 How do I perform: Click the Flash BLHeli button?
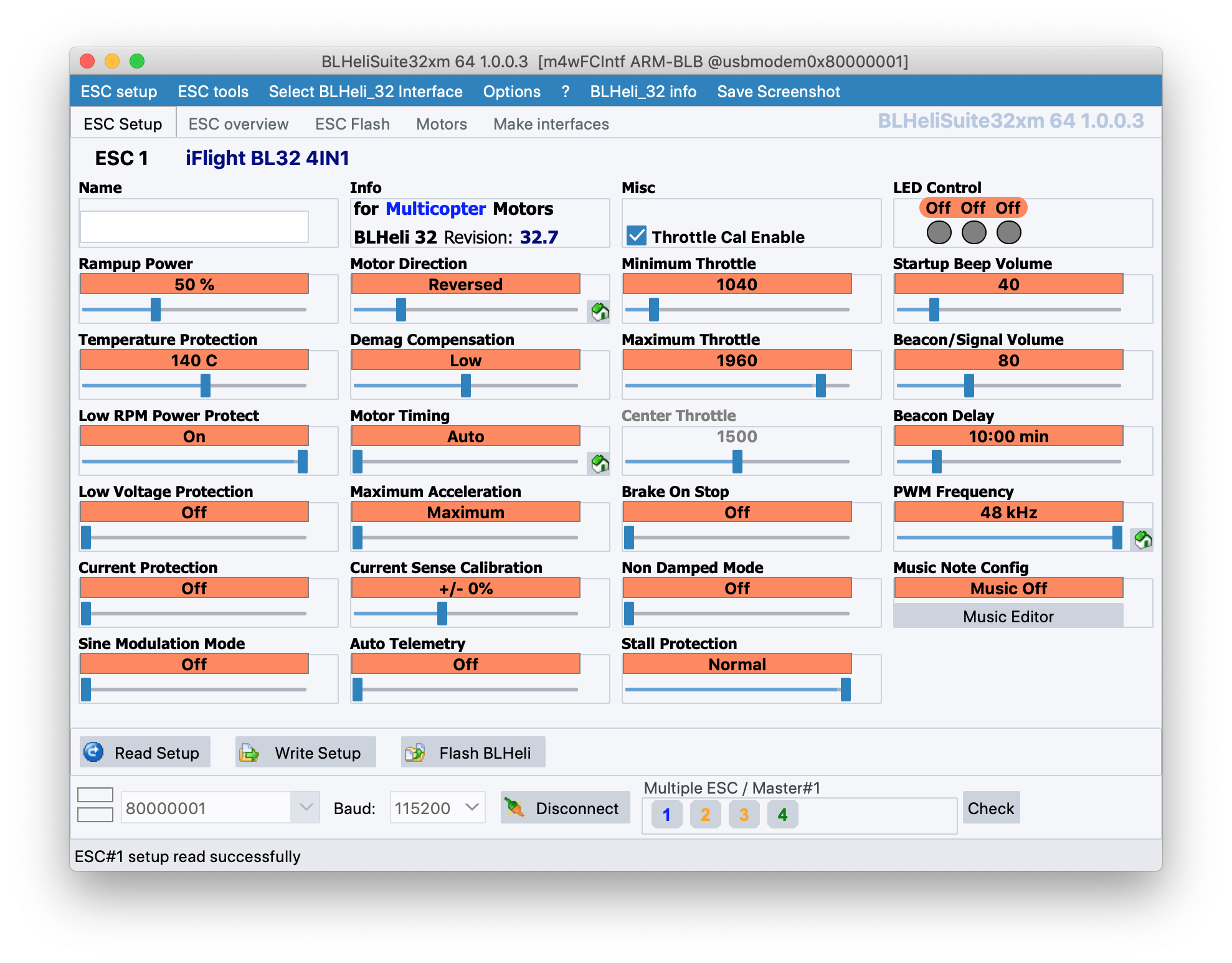click(473, 752)
